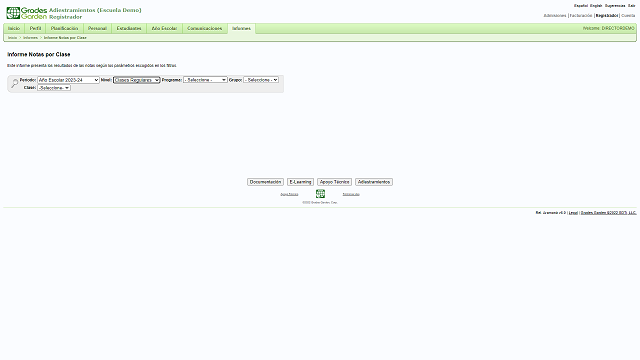Click the Welcome DIRECTORDEMO text
This screenshot has height=360, width=640.
[x=609, y=28]
